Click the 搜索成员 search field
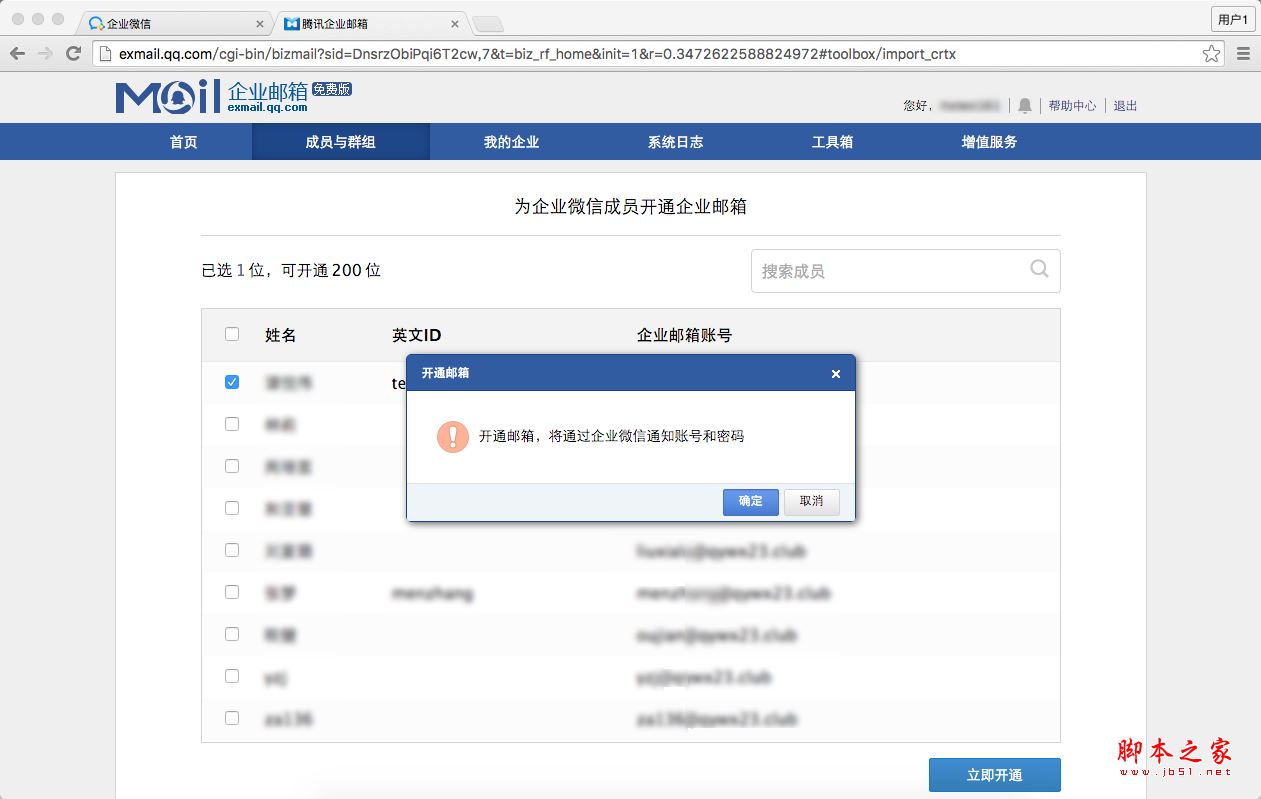The height and width of the screenshot is (799, 1261). pos(880,270)
